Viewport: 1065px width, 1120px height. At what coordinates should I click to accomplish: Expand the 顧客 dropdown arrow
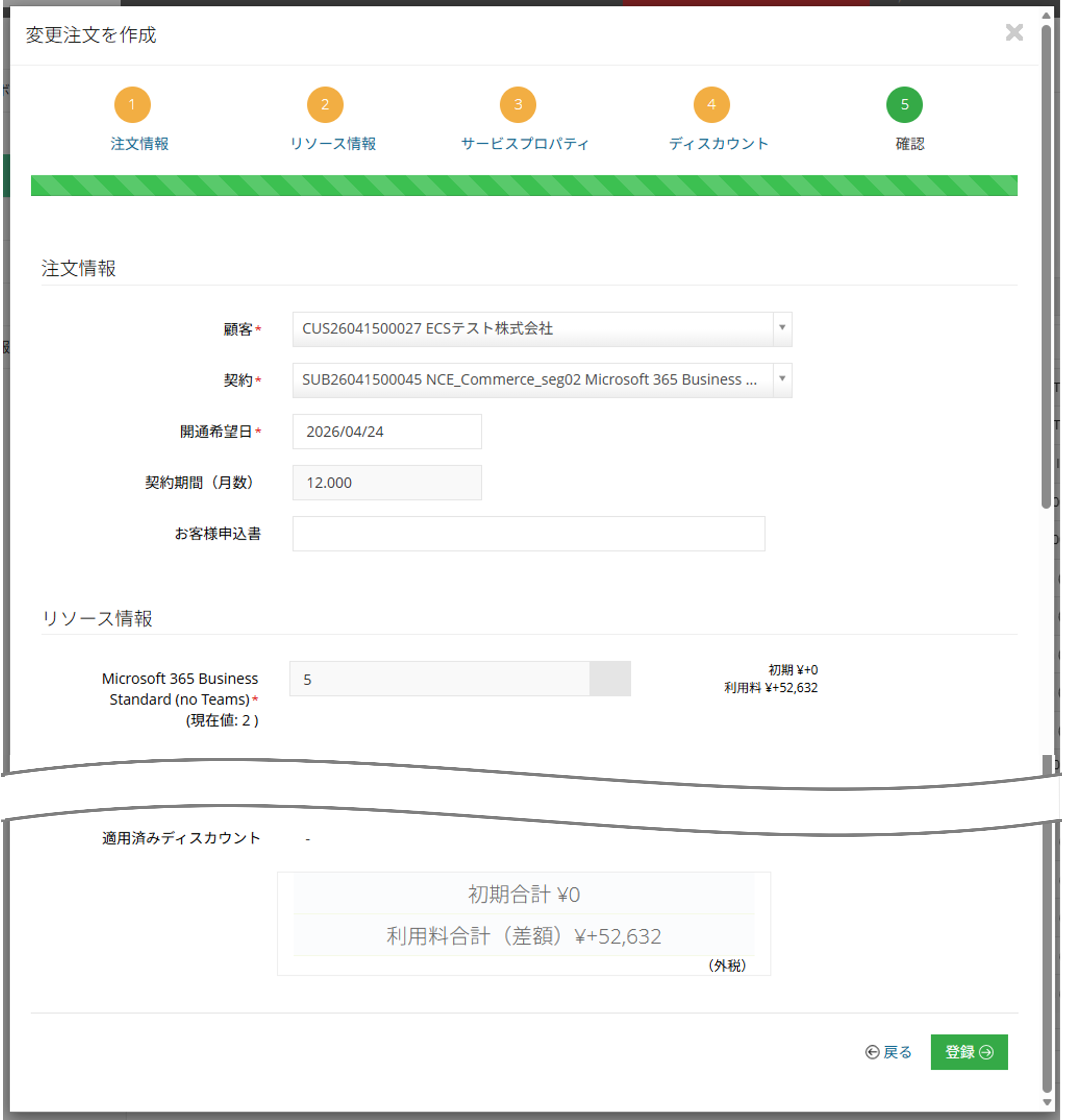click(782, 329)
